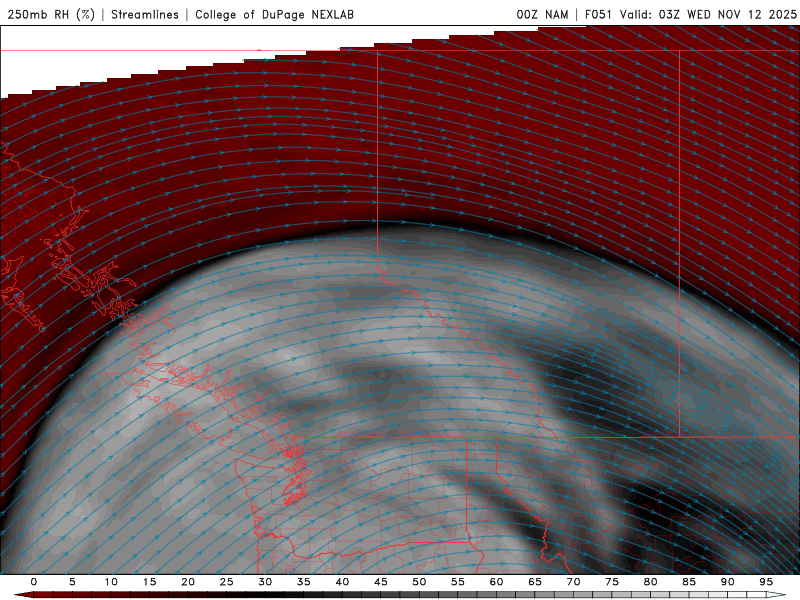The width and height of the screenshot is (800, 600).
Task: Click the "90" label on the color scale
Action: pyautogui.click(x=728, y=582)
